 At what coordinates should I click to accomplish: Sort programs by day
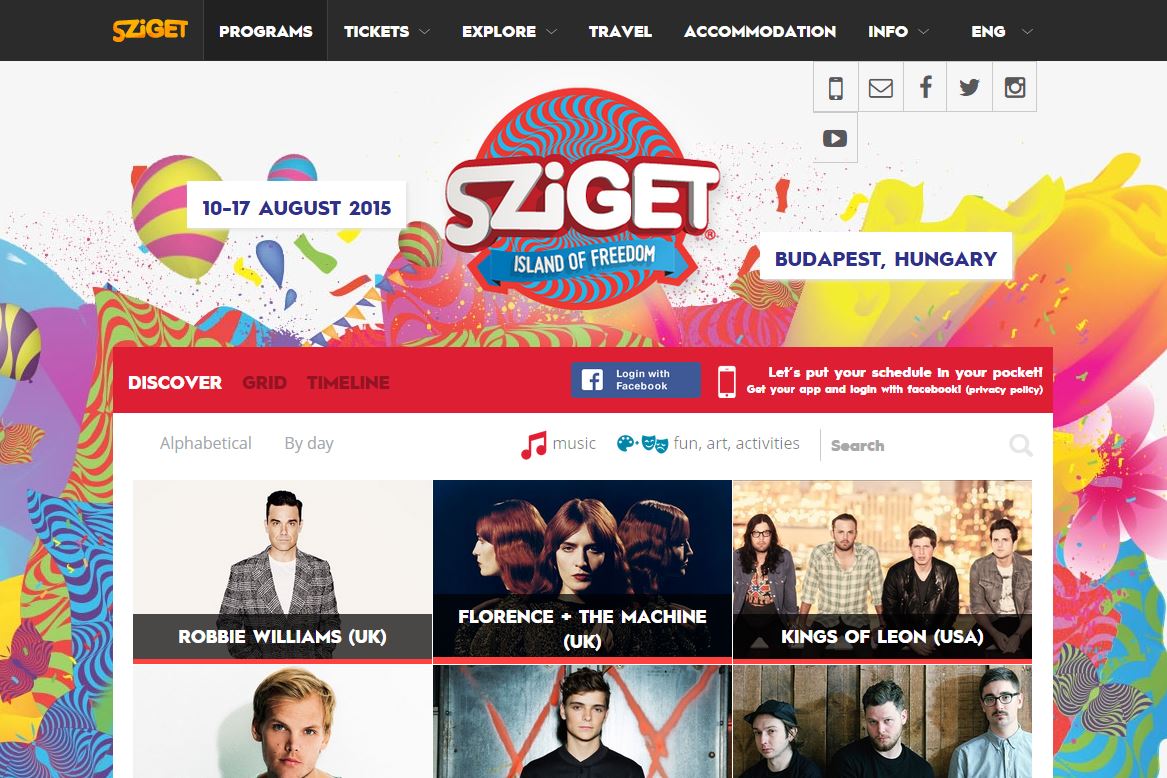point(309,444)
